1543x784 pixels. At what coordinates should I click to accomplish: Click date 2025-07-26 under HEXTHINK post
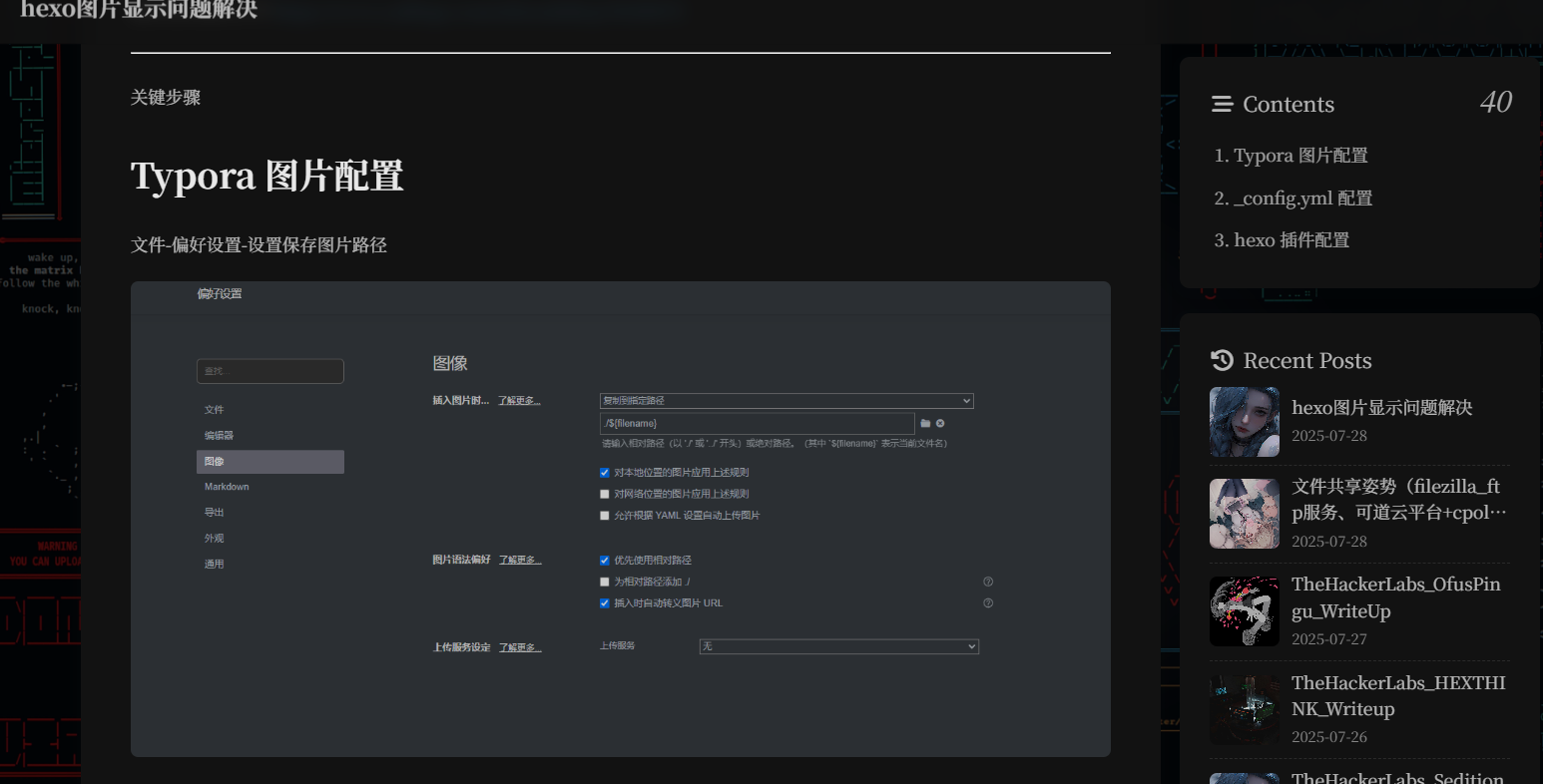click(1329, 737)
